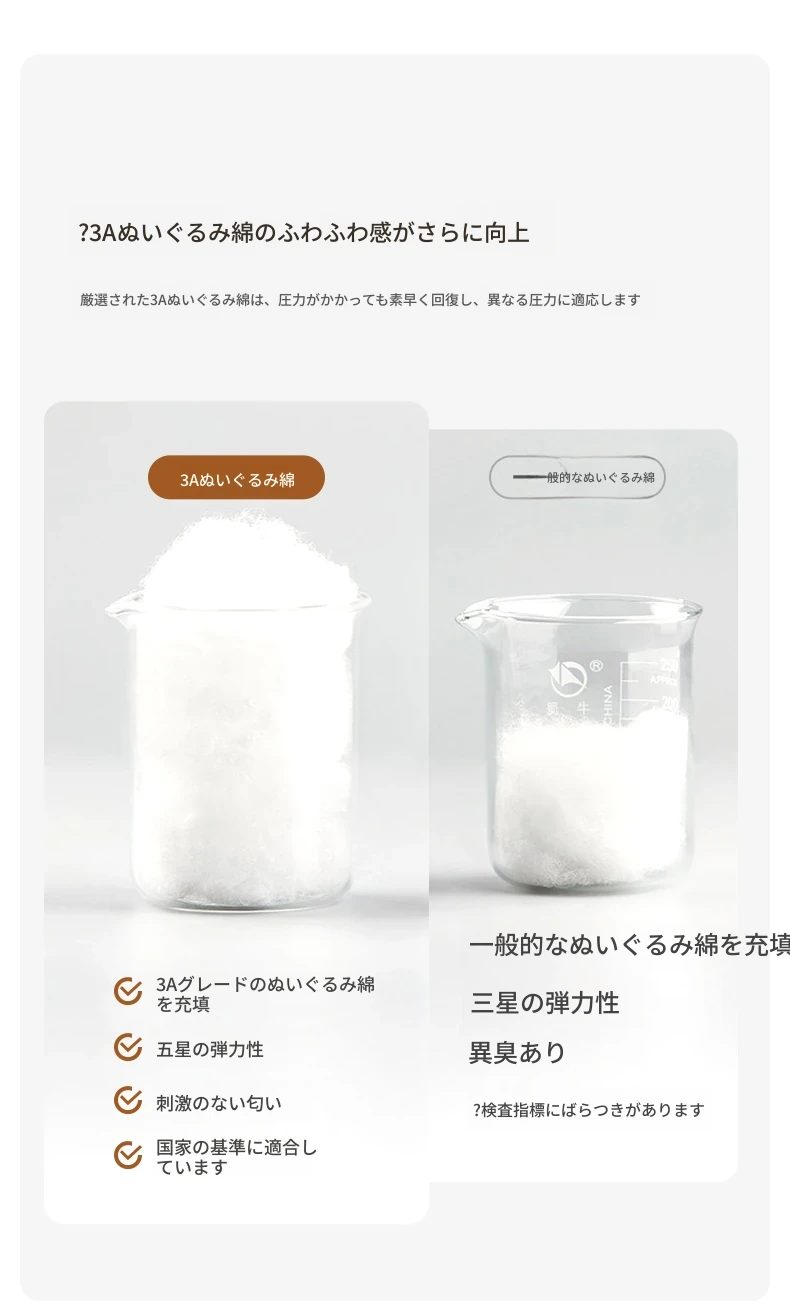Click the 一般的なぬいぐるみ綿を充填 text
790x1314 pixels.
click(630, 945)
